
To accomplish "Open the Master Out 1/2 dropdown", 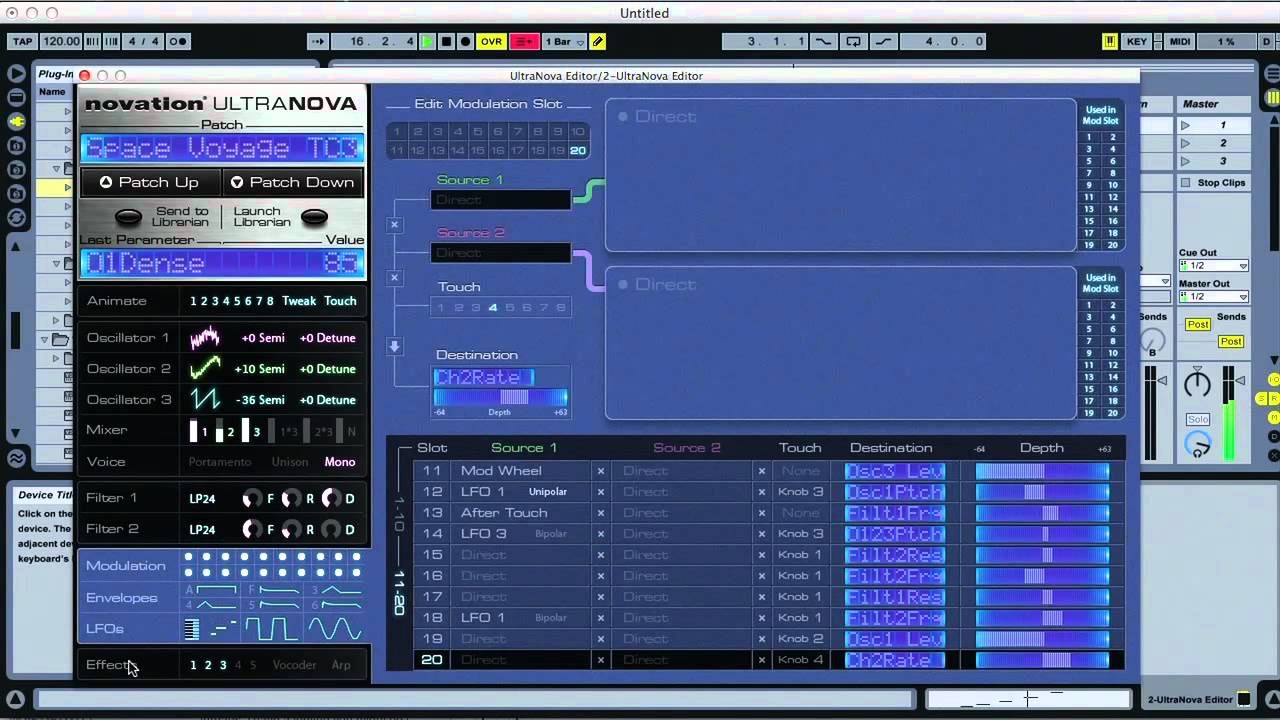I will (1214, 297).
